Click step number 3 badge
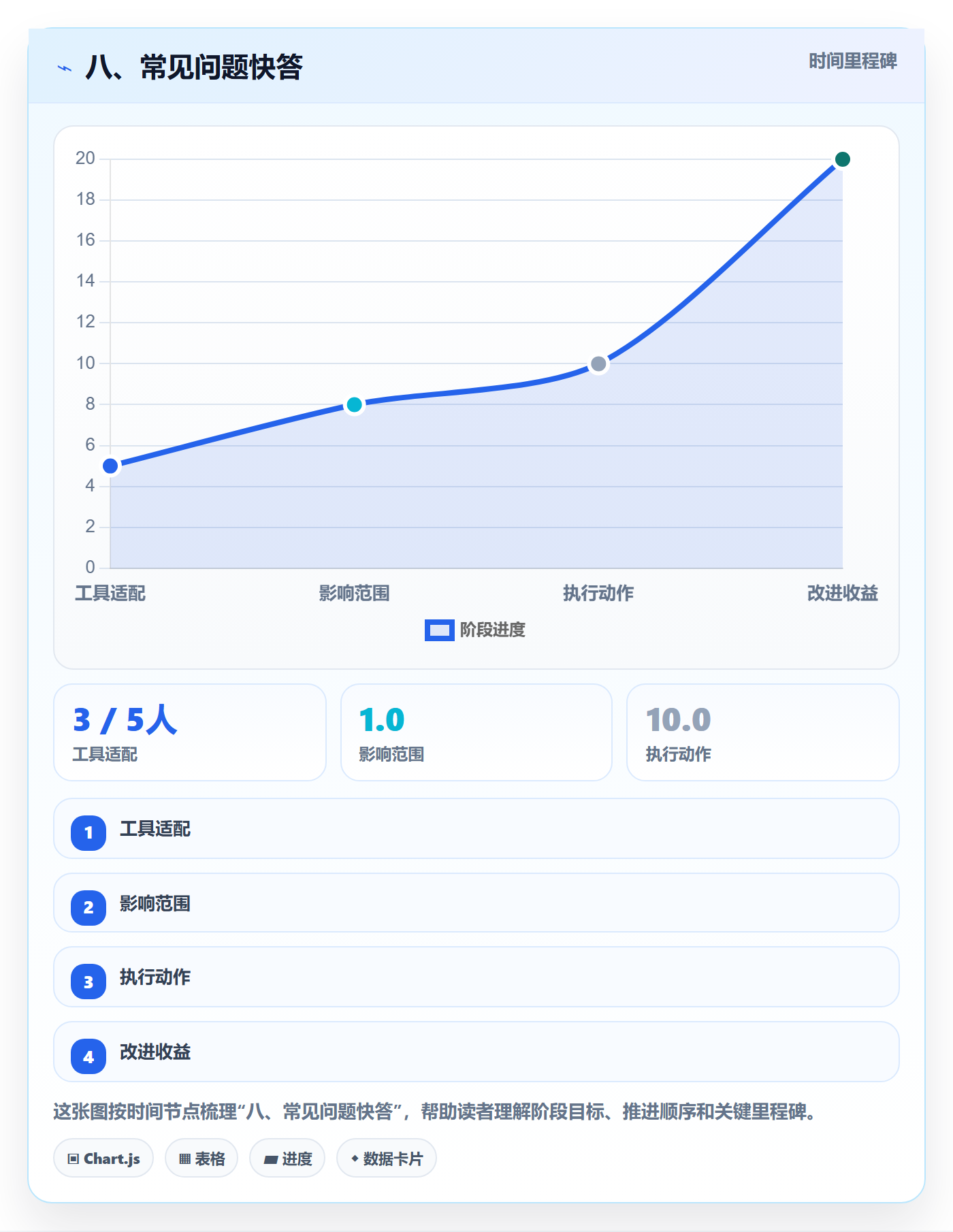953x1232 pixels. click(x=88, y=982)
